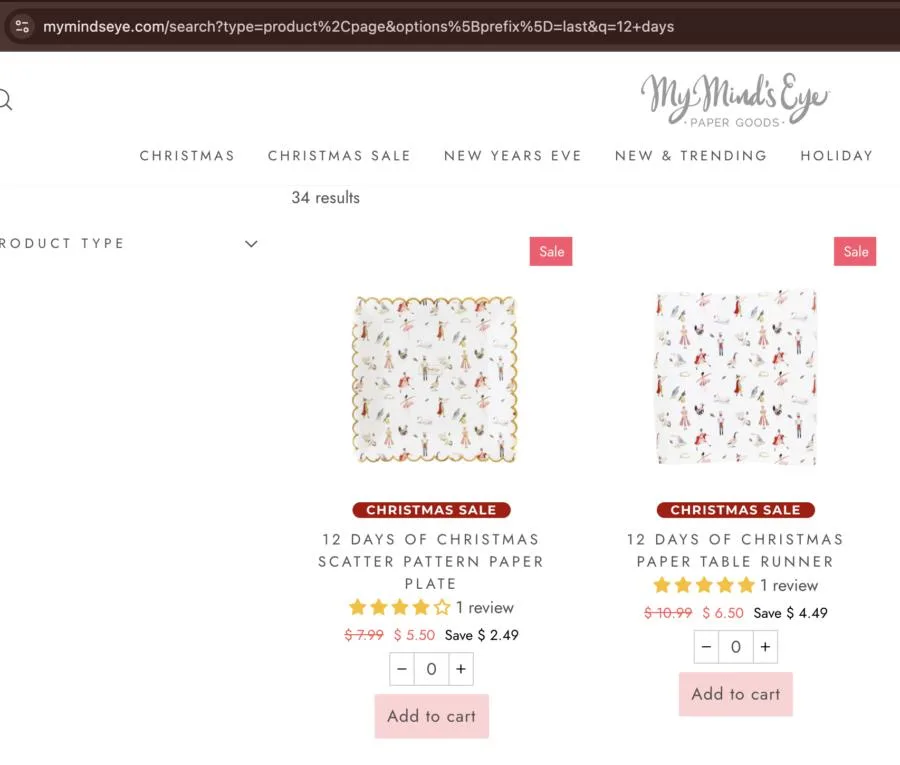Decrease table runner quantity with minus
900x765 pixels.
coord(707,647)
